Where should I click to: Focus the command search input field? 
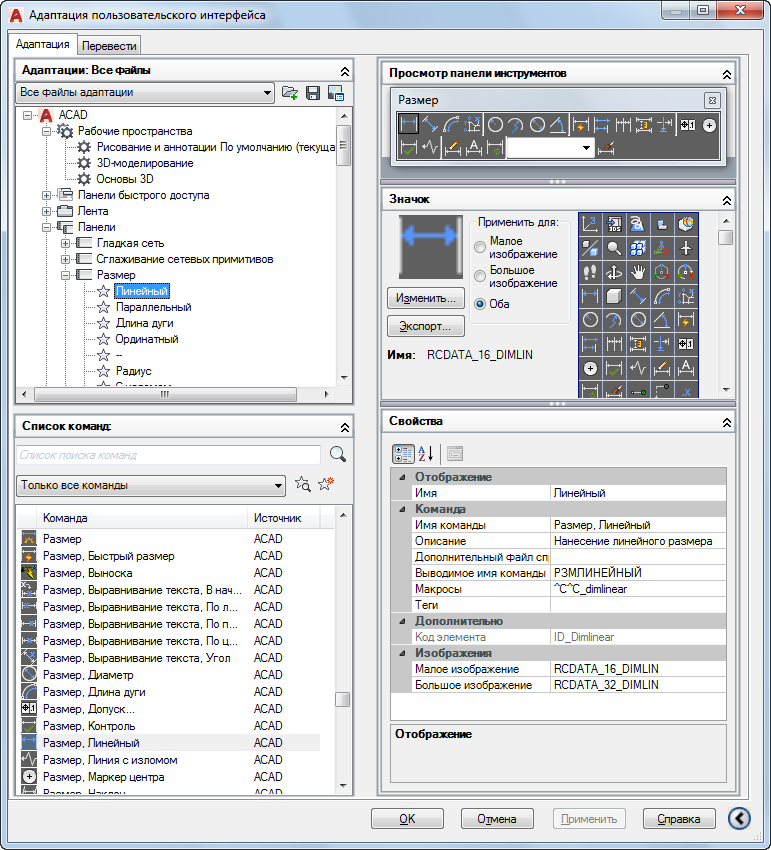(169, 455)
